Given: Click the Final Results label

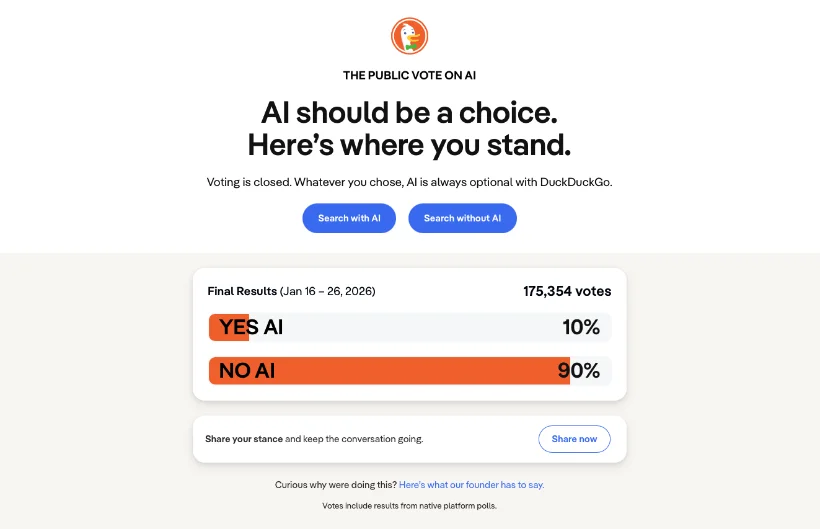Looking at the screenshot, I should tap(242, 292).
